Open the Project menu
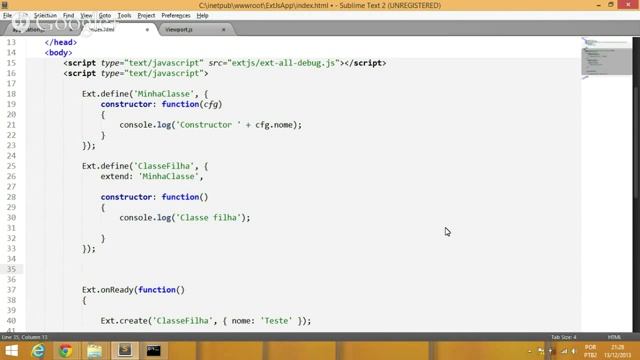The width and height of the screenshot is (640, 360). [146, 16]
